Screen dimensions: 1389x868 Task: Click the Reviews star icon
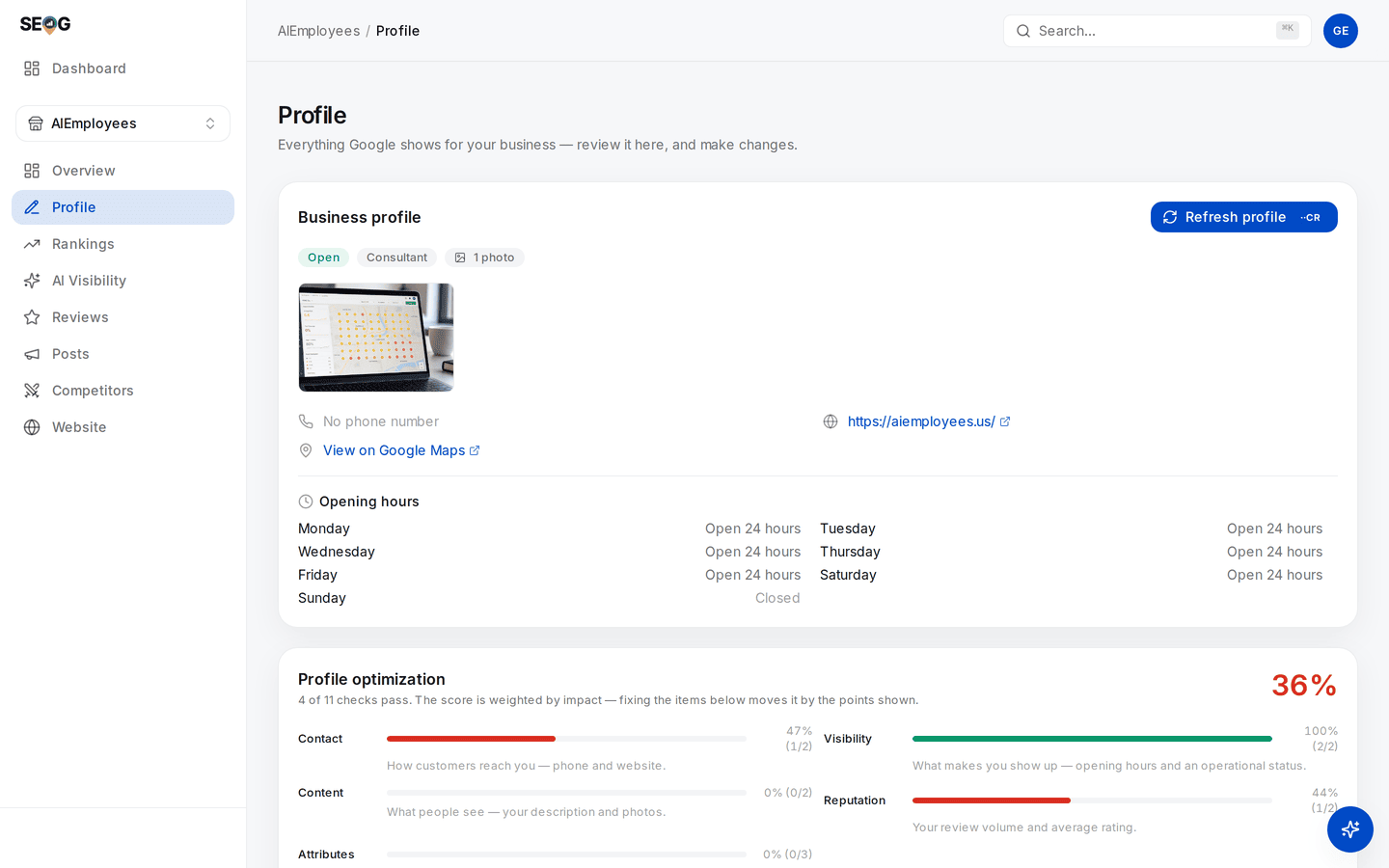(32, 317)
